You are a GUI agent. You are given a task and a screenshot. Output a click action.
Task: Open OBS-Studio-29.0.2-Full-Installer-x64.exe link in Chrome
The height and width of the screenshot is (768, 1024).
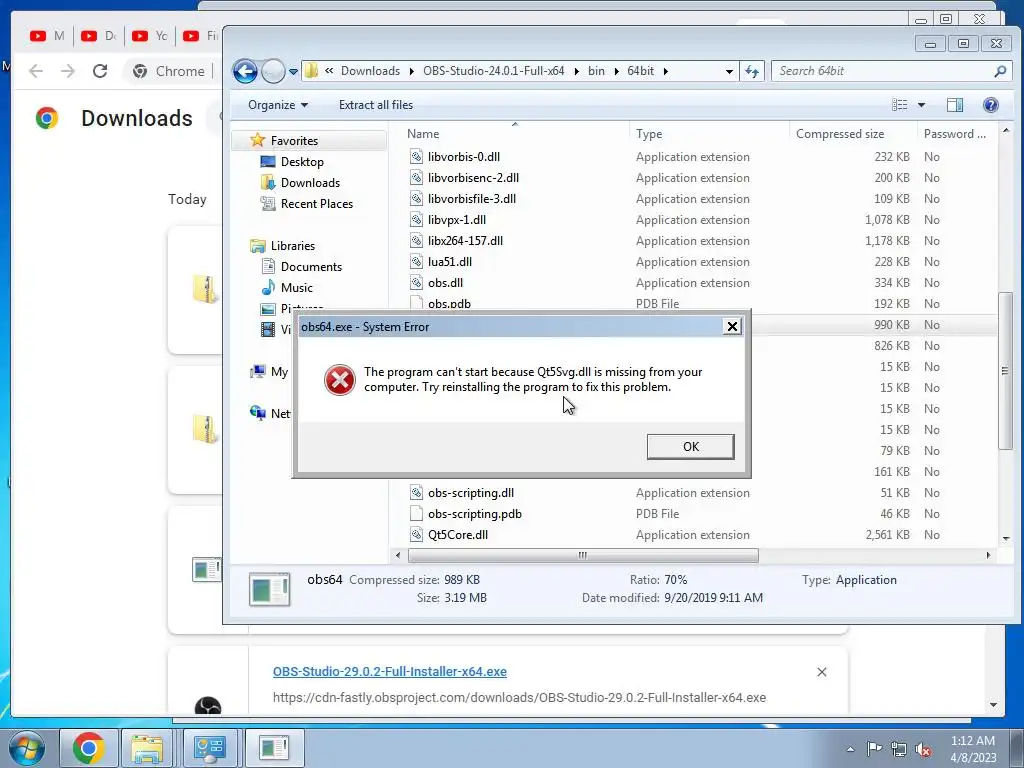pyautogui.click(x=390, y=671)
